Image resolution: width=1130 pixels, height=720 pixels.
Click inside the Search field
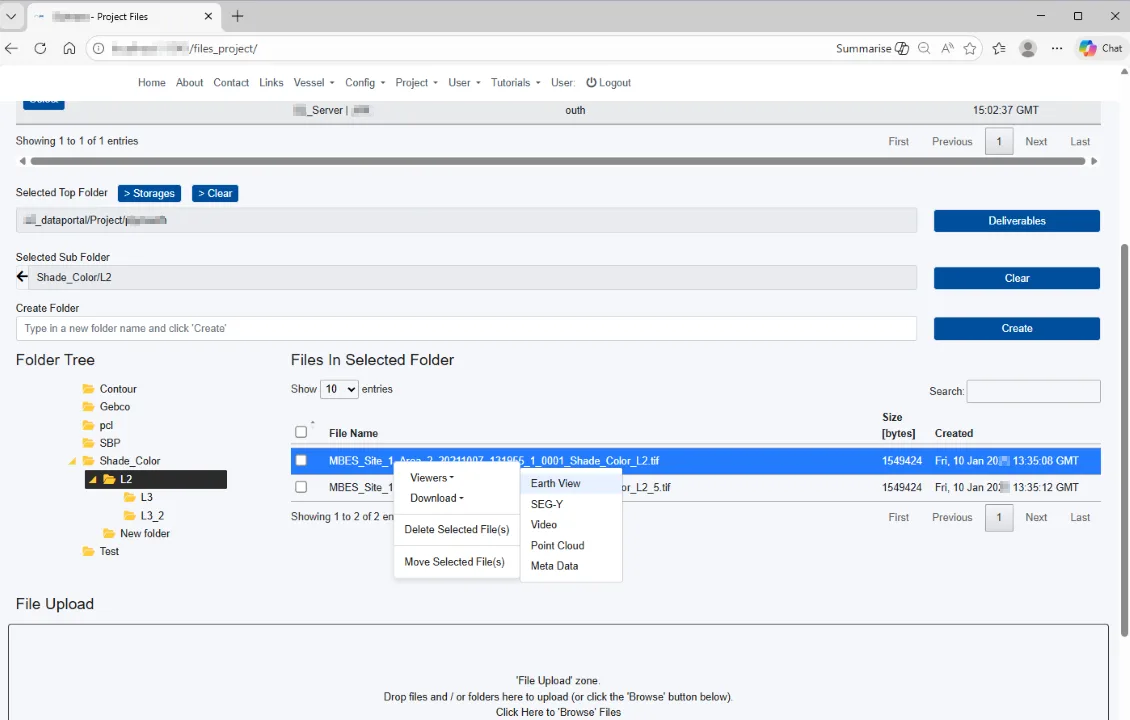[1033, 391]
